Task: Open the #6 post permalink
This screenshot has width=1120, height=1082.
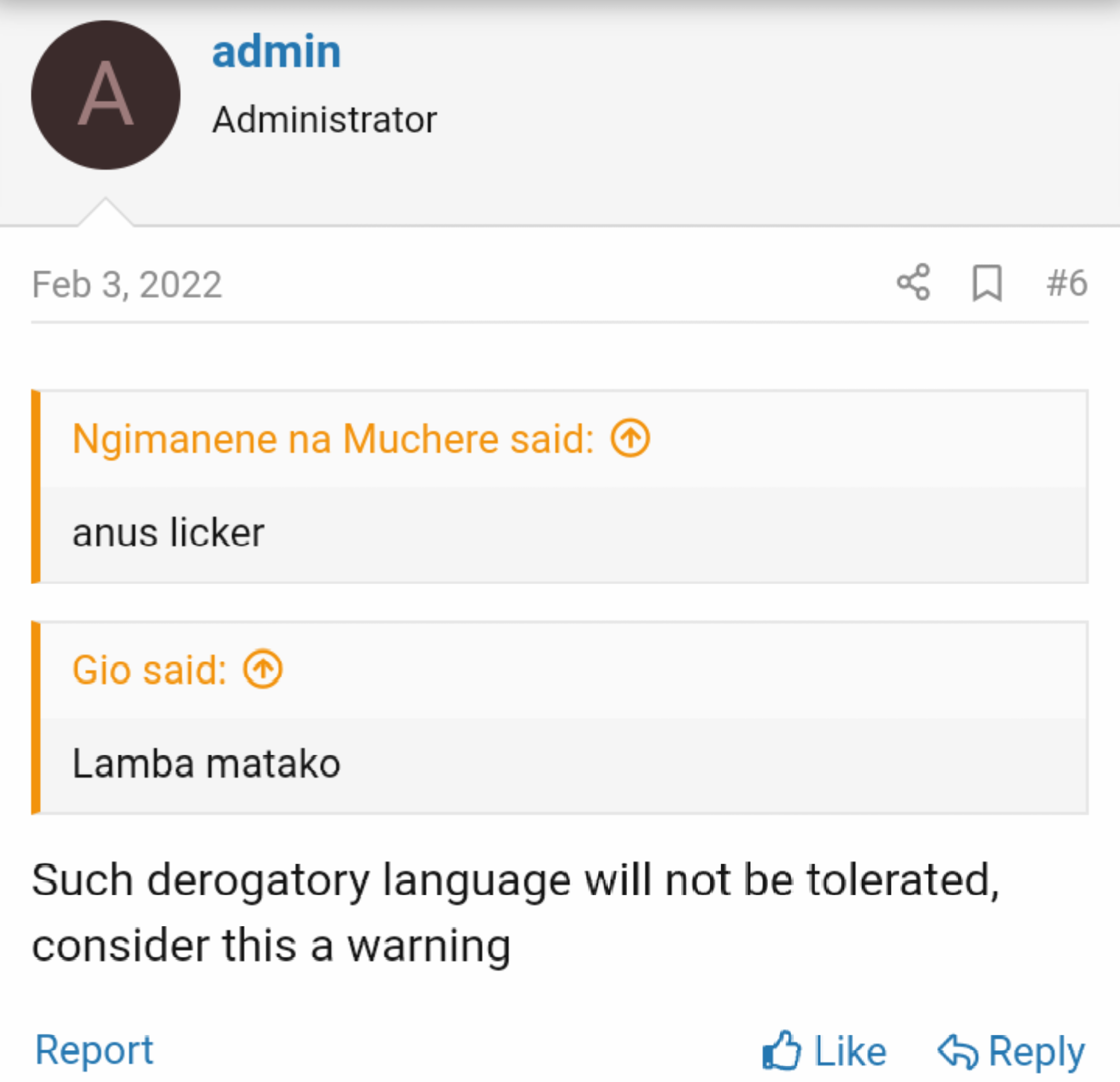Action: coord(1066,283)
